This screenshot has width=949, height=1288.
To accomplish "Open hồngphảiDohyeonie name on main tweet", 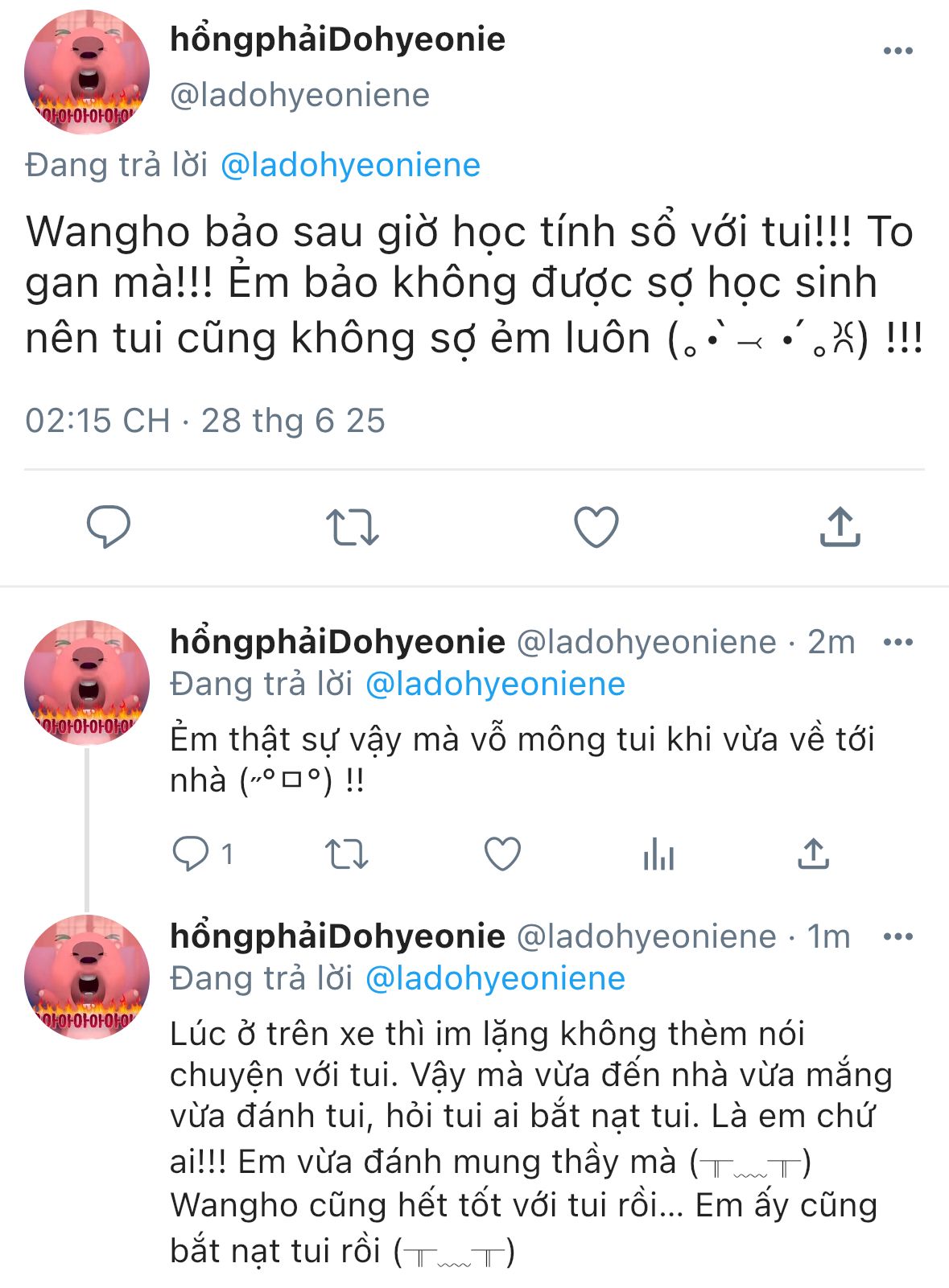I will click(x=337, y=39).
